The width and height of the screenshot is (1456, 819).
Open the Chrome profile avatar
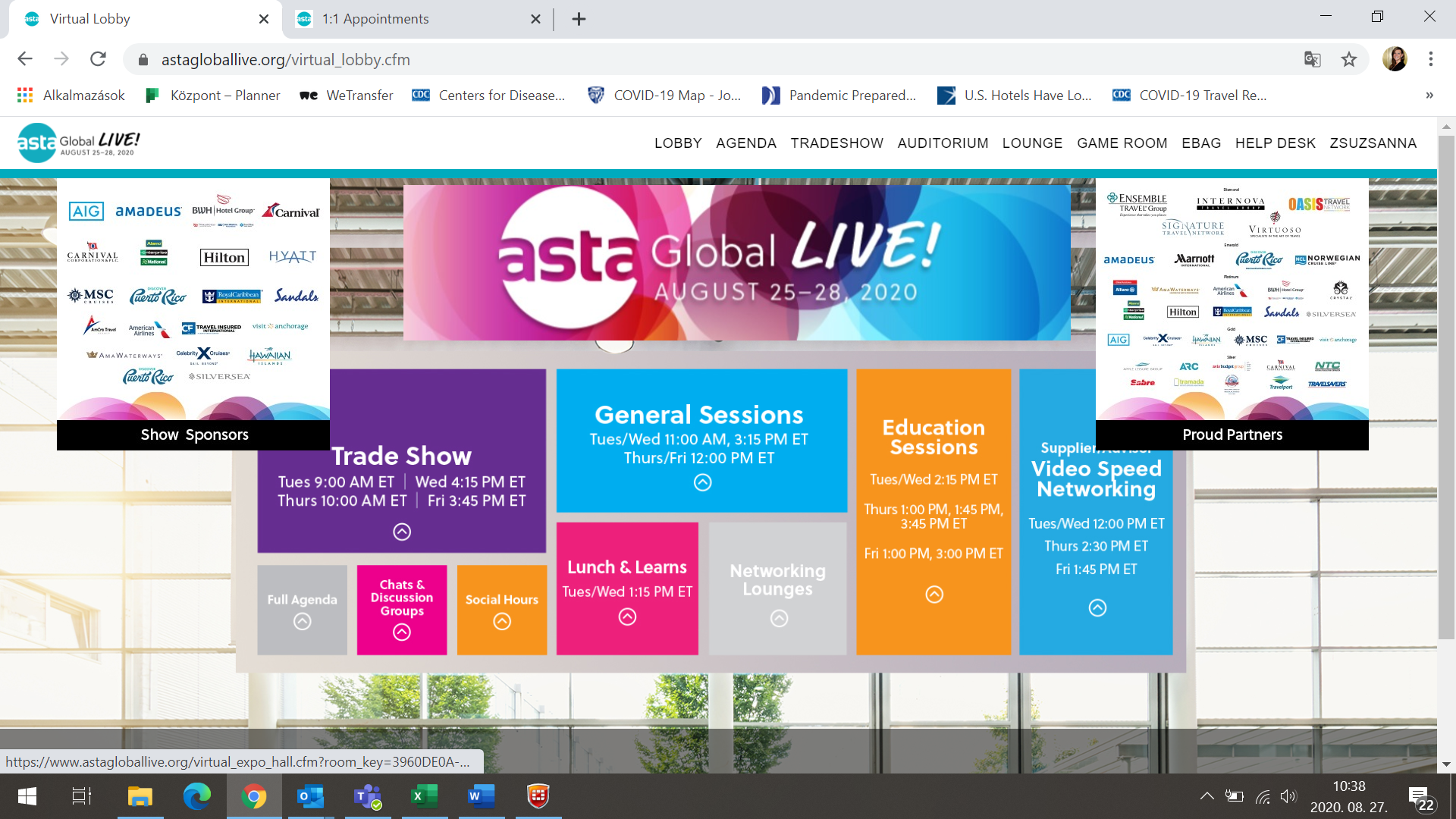(x=1395, y=59)
